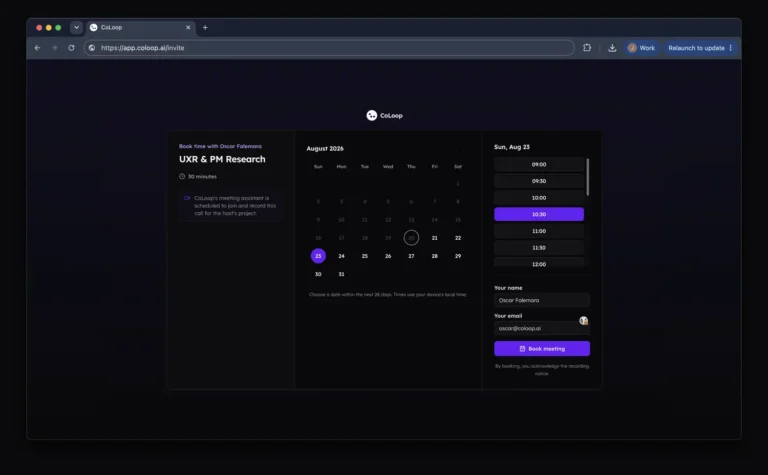Go back using the browser back arrow

coord(38,48)
